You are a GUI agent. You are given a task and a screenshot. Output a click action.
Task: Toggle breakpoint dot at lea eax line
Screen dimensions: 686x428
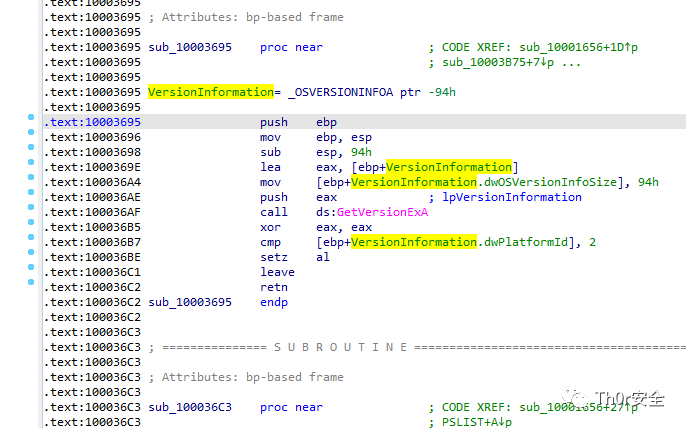31,162
